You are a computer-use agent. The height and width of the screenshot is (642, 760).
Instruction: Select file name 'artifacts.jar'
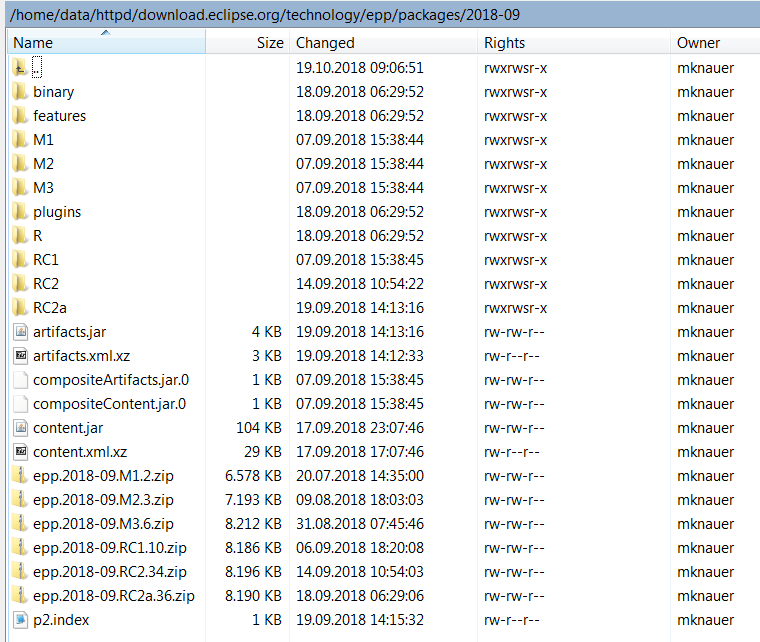(69, 331)
